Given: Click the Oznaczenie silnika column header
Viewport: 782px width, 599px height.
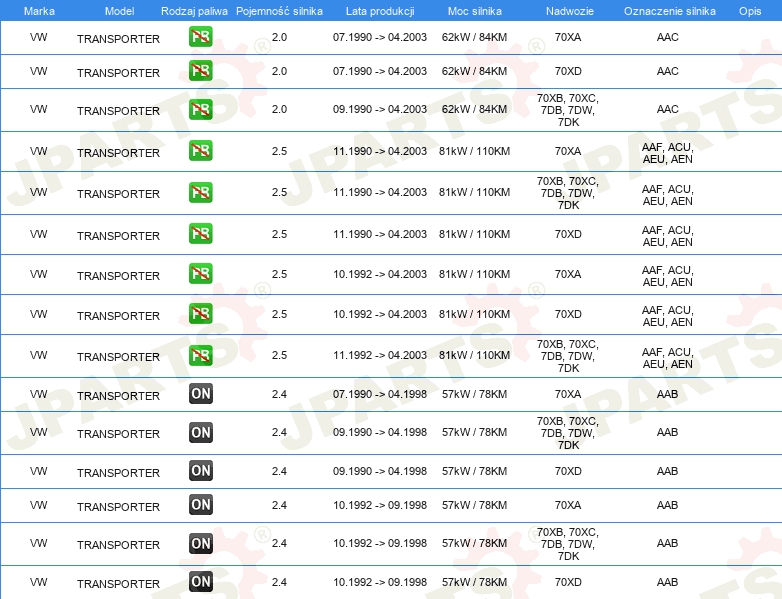Looking at the screenshot, I should tap(667, 10).
